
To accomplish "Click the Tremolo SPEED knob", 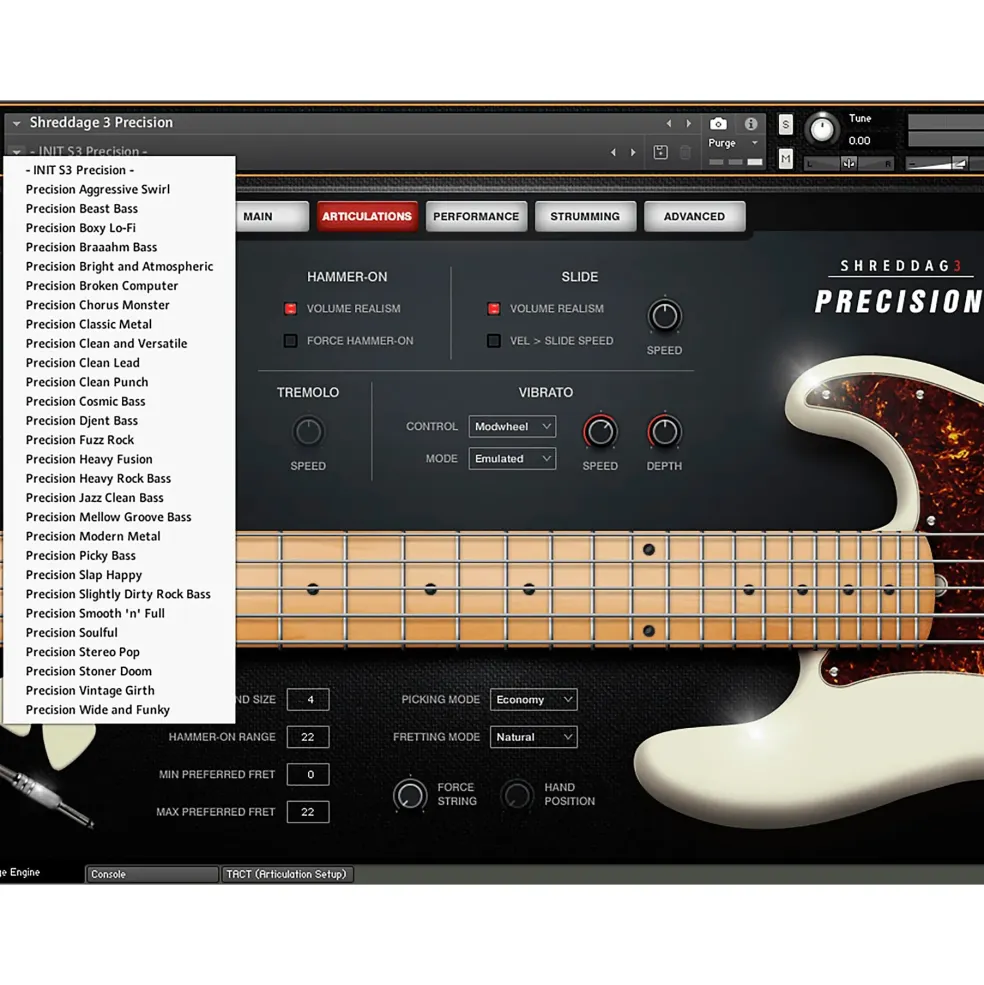I will (x=308, y=432).
